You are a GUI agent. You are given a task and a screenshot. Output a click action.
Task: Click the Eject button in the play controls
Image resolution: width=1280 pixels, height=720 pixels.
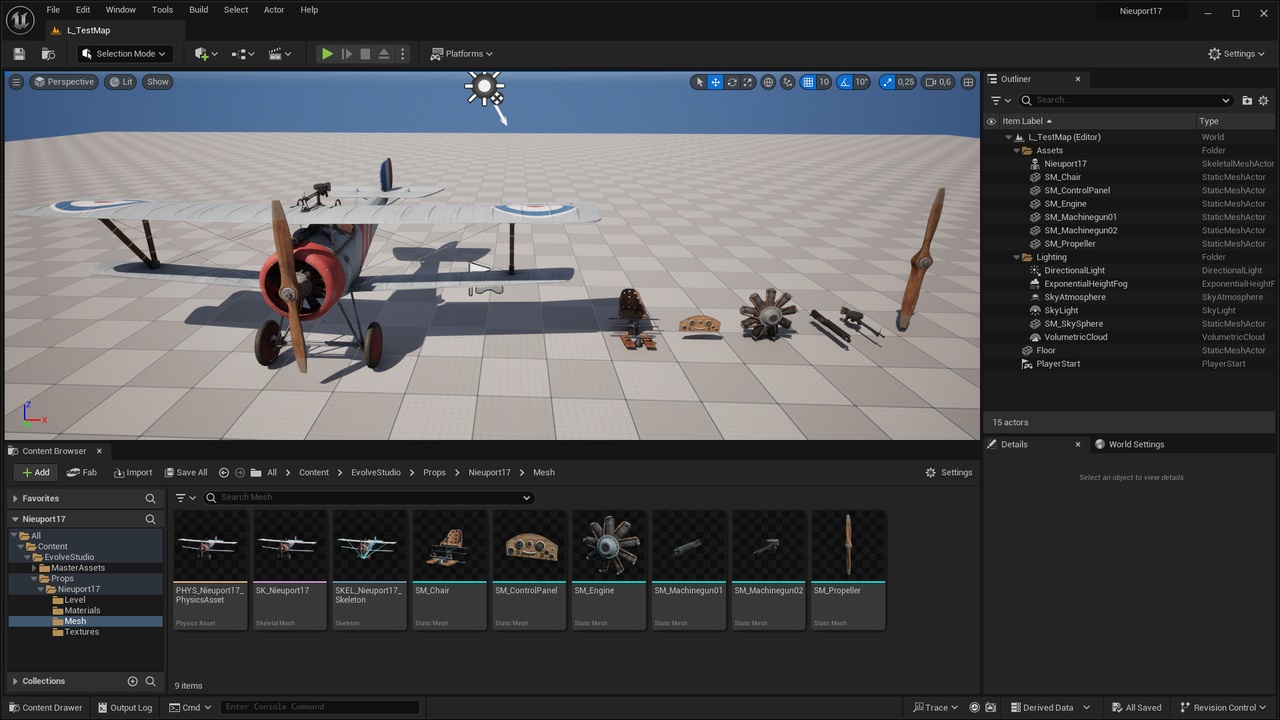tap(384, 54)
